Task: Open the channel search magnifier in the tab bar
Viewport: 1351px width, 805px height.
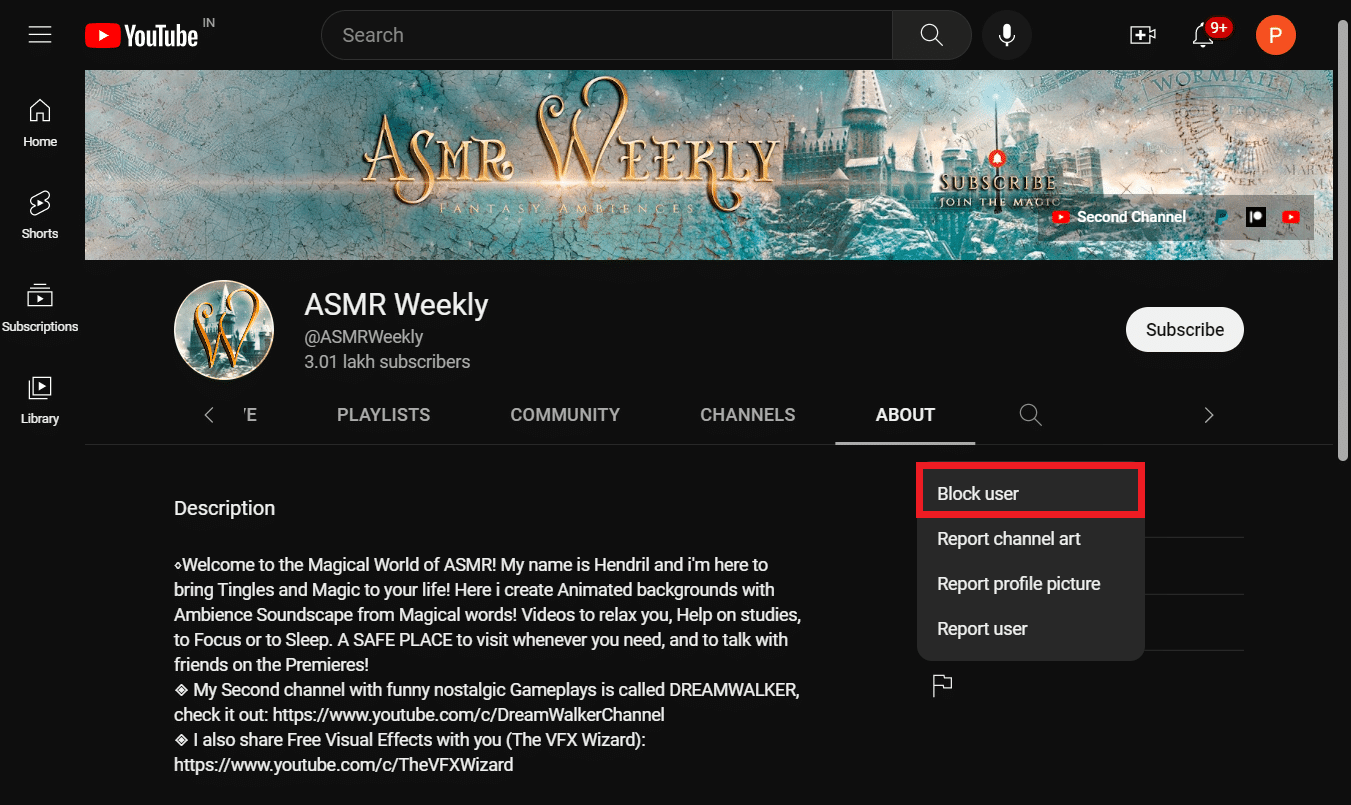Action: pos(1030,414)
